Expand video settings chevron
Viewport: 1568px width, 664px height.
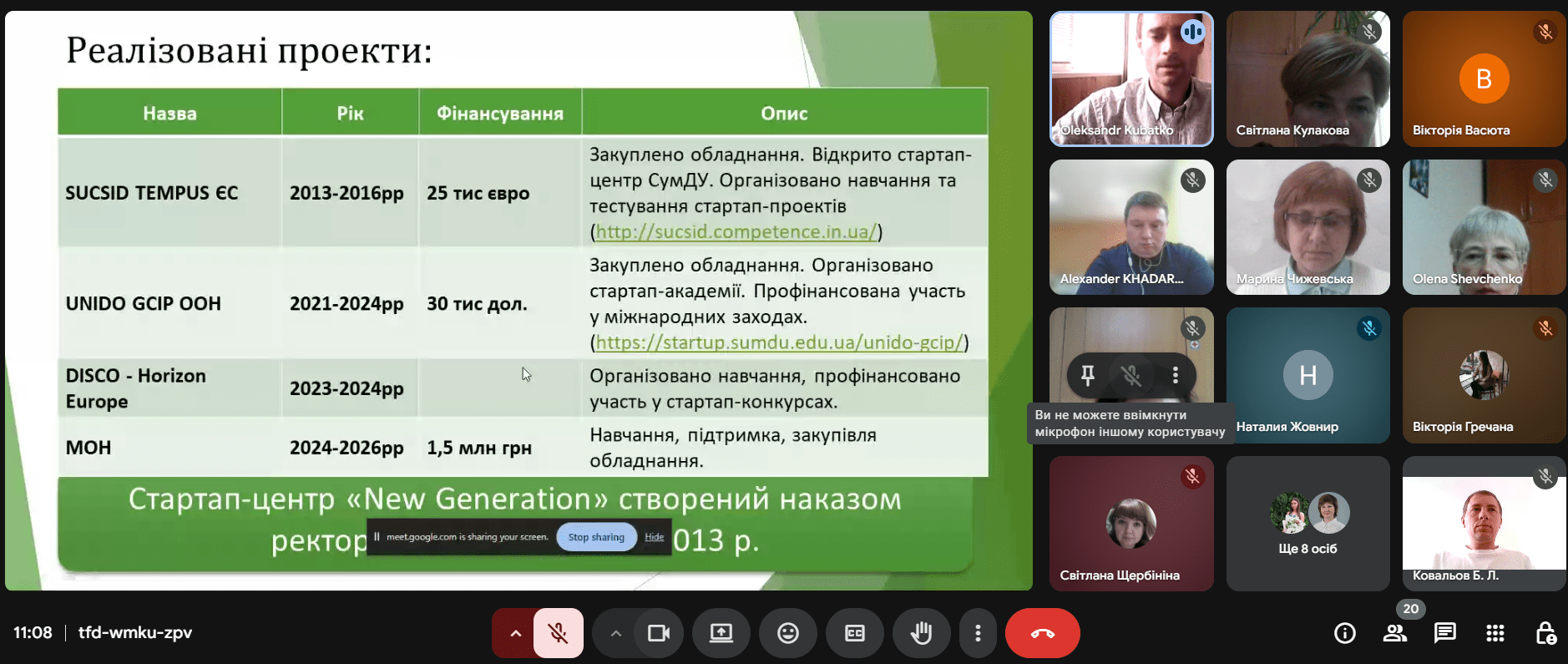tap(615, 633)
